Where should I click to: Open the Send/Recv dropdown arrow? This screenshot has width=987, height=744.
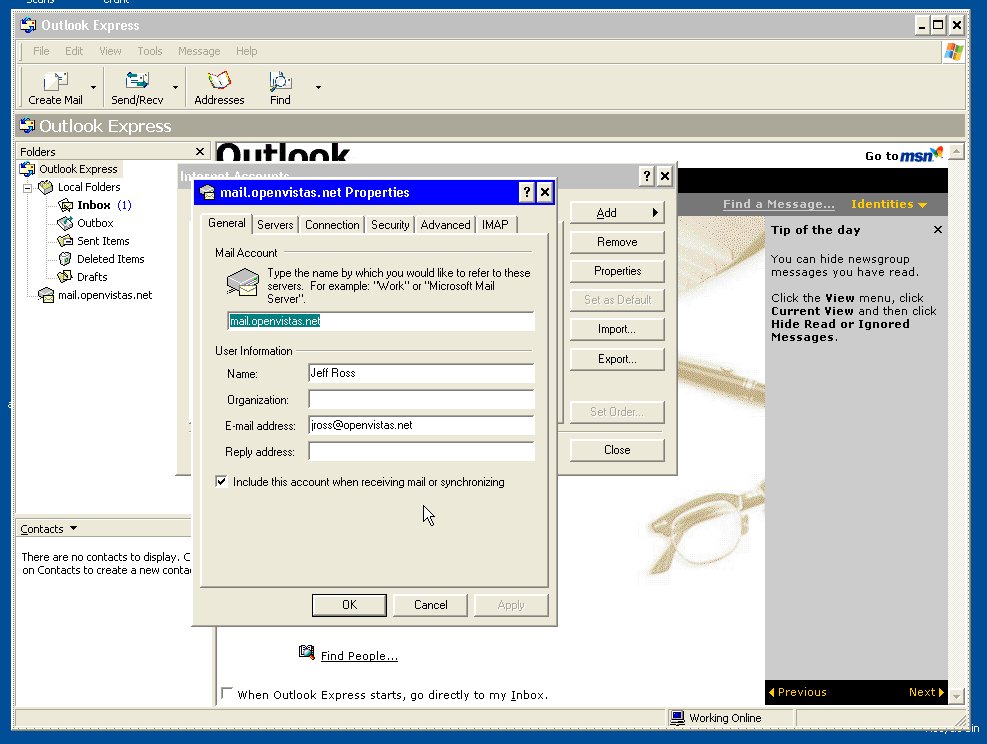click(175, 87)
